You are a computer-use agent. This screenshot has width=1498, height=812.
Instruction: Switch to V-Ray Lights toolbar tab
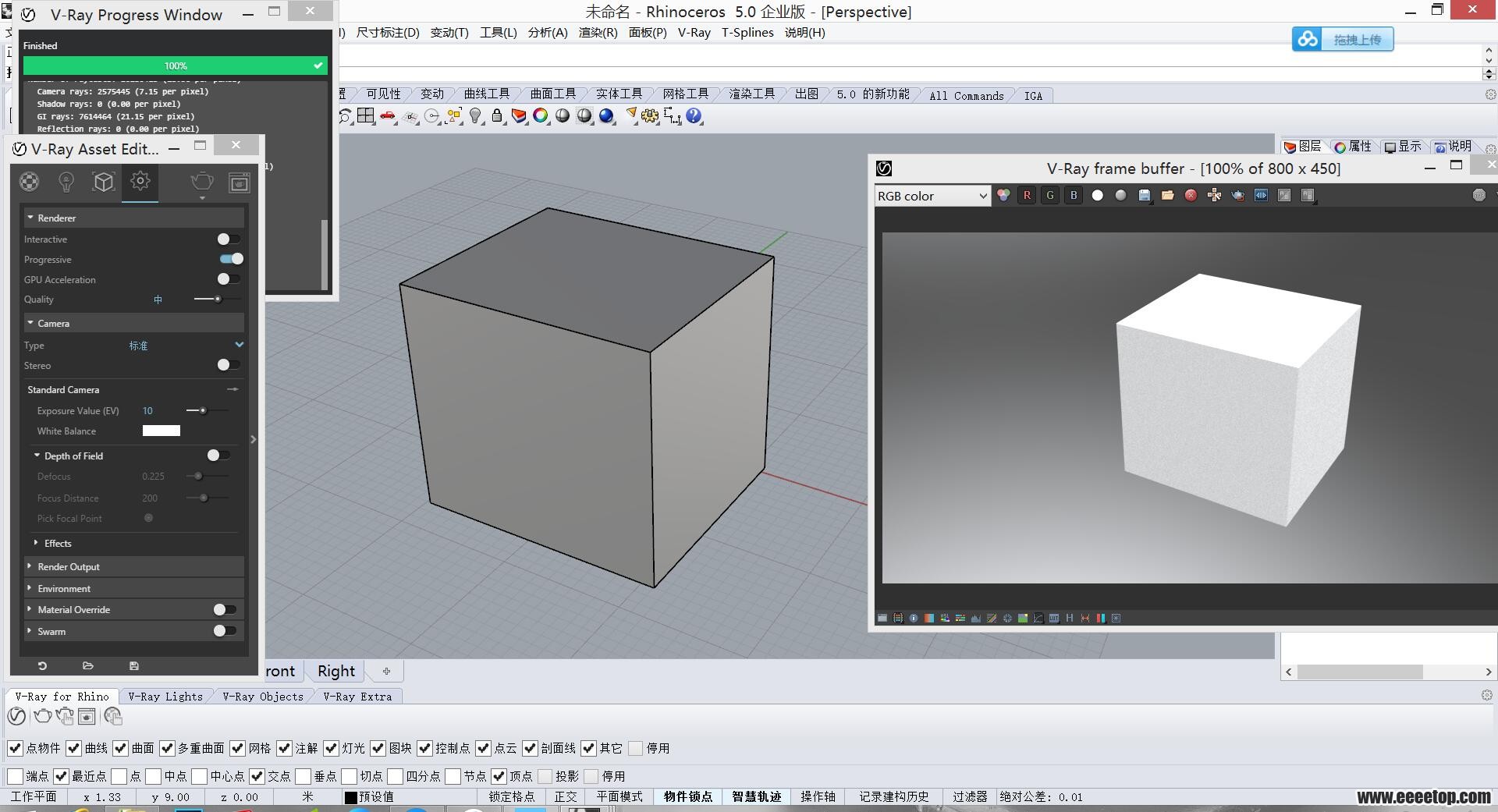coord(165,697)
